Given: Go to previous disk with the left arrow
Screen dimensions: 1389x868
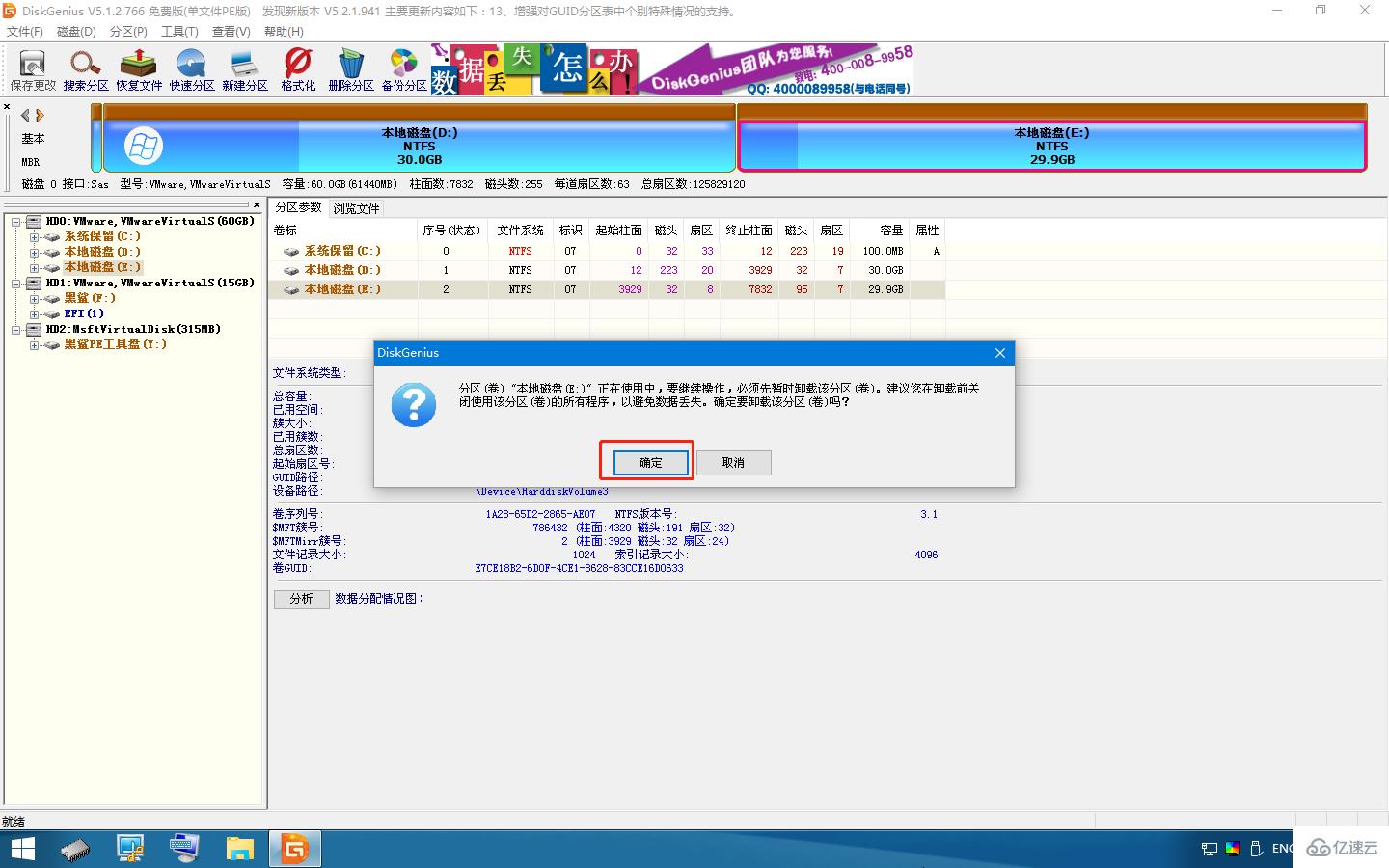Looking at the screenshot, I should (x=25, y=115).
